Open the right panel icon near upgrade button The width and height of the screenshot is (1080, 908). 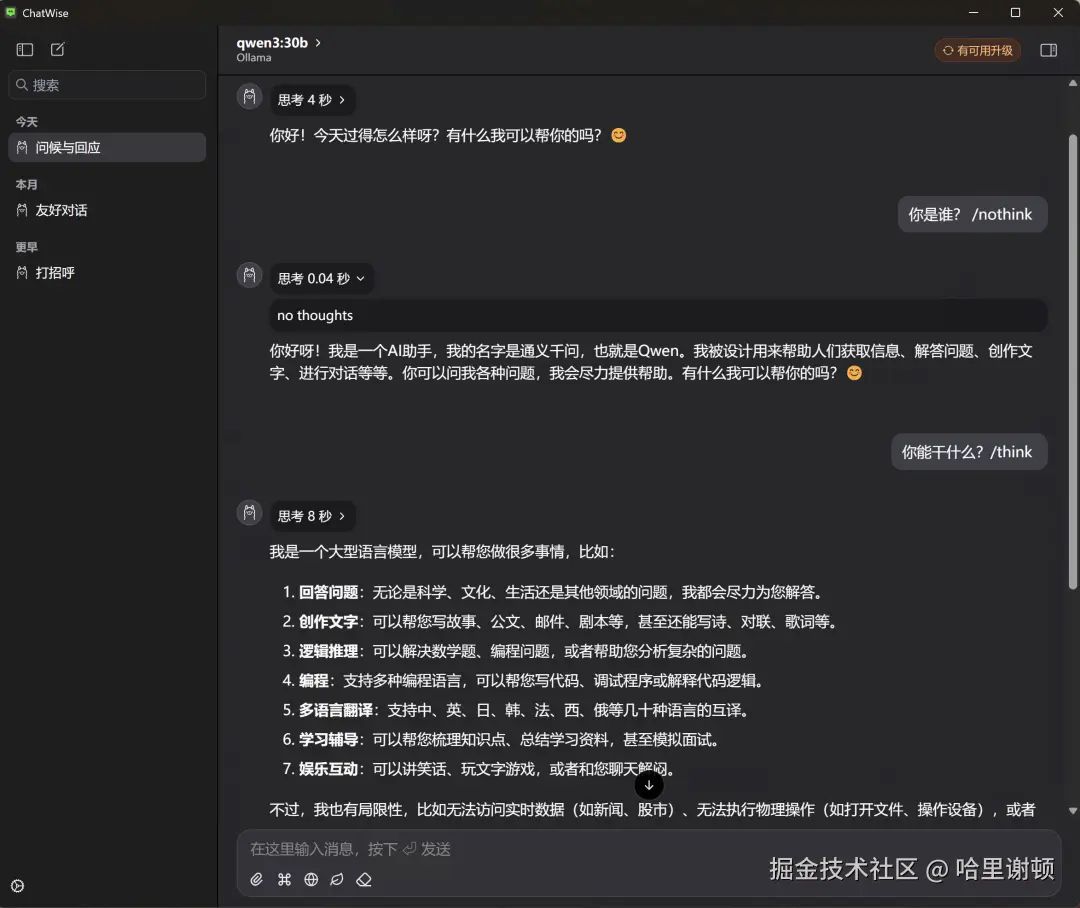click(1047, 48)
